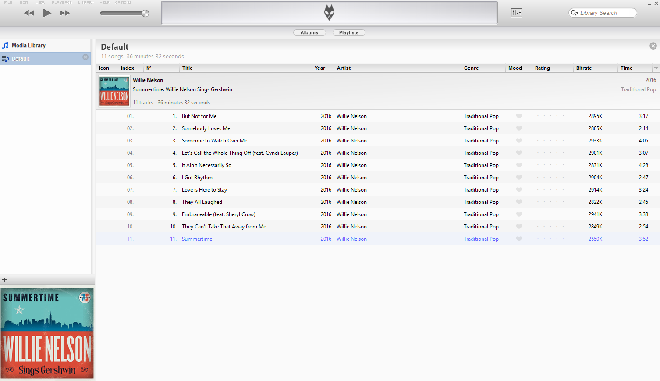Viewport: 660px width, 381px height.
Task: Select the Default playlist in sidebar
Action: tap(45, 59)
